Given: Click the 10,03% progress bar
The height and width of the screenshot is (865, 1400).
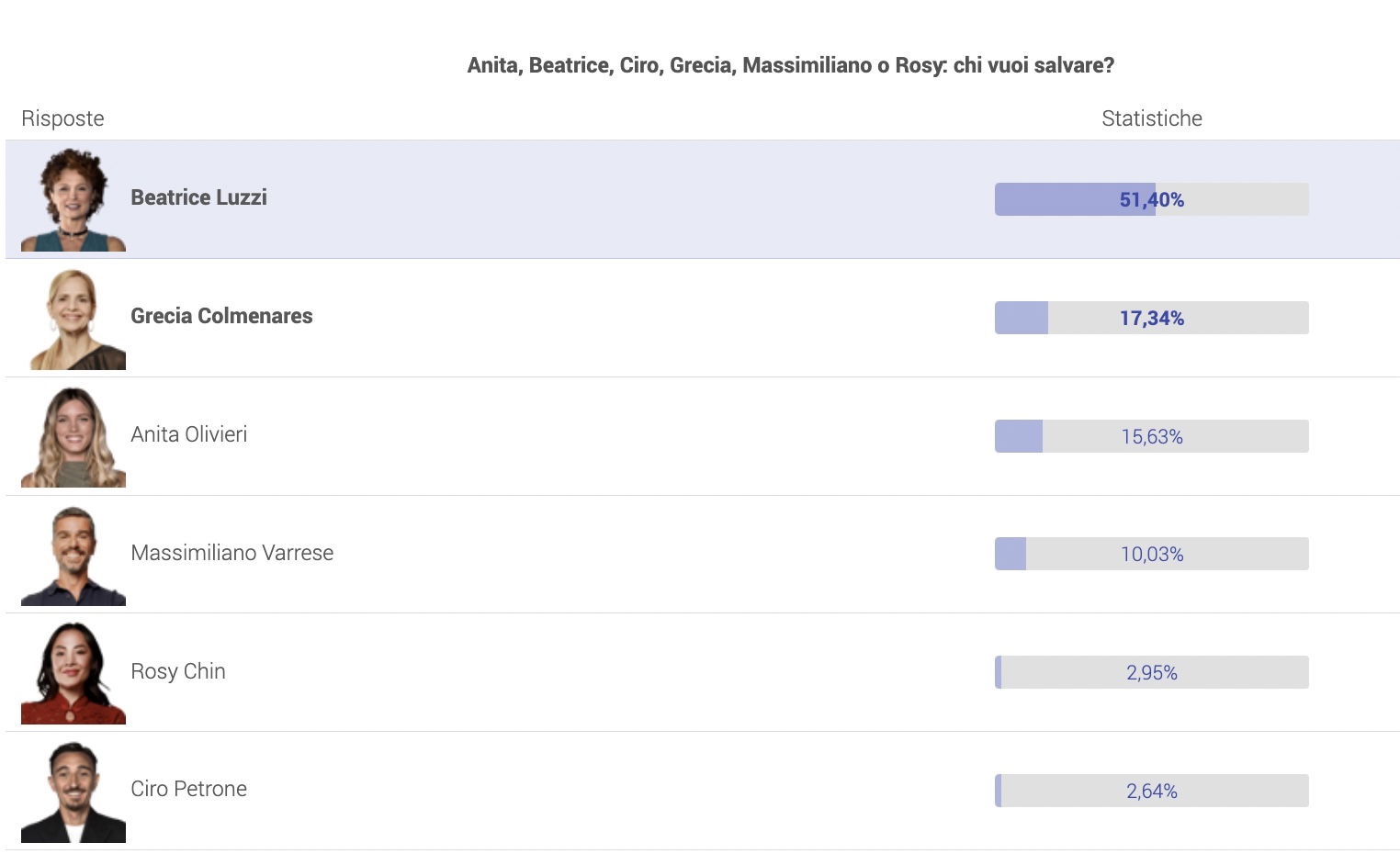Looking at the screenshot, I should (1152, 554).
